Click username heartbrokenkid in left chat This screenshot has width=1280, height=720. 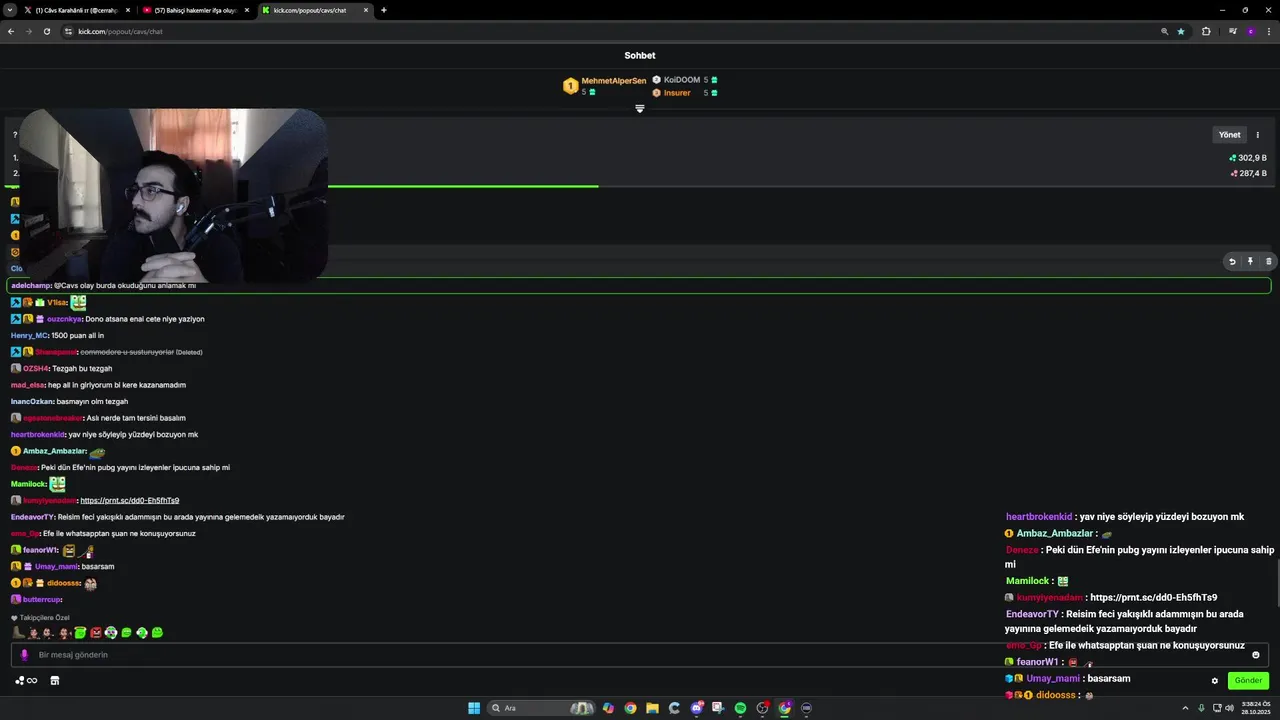38,435
